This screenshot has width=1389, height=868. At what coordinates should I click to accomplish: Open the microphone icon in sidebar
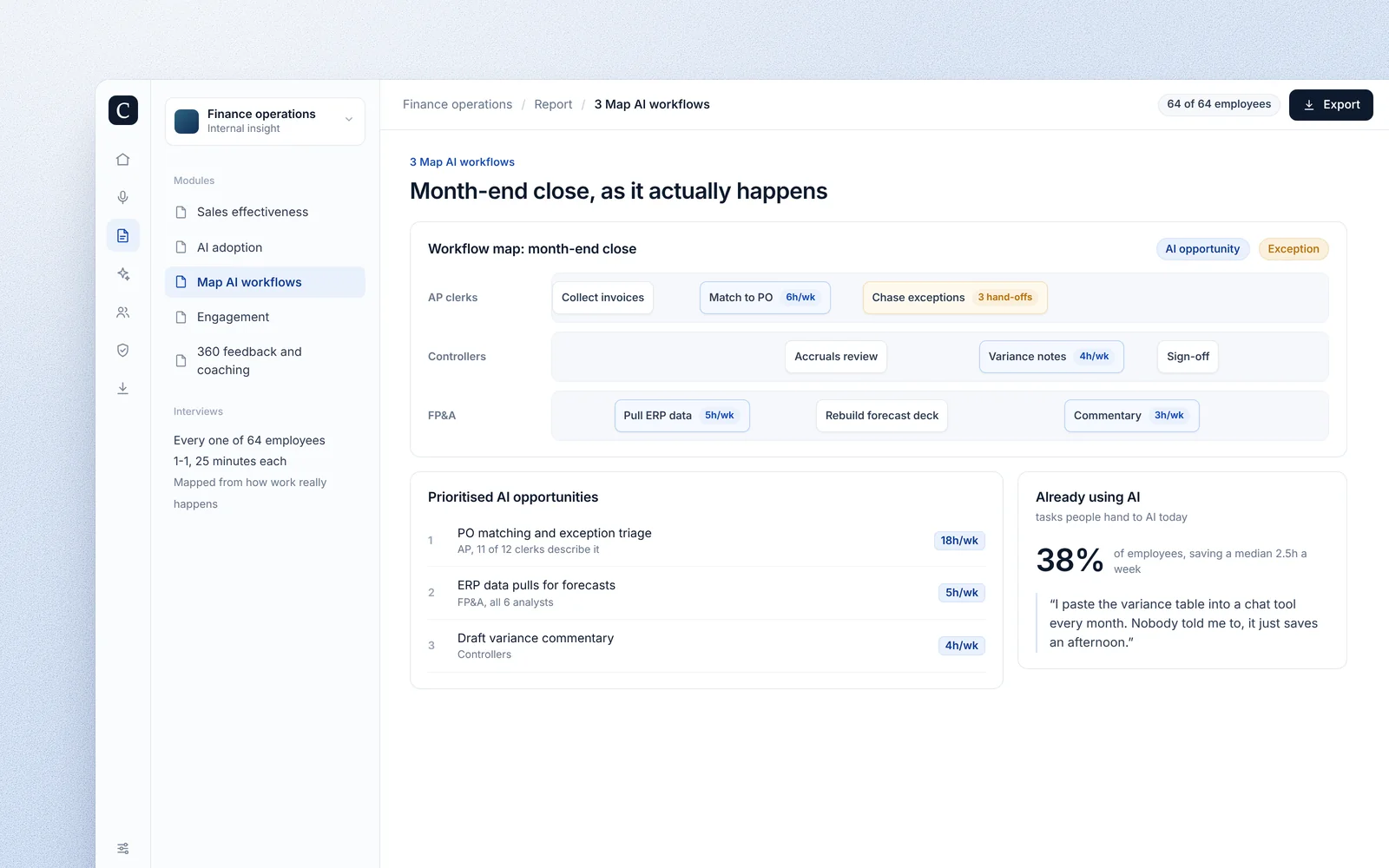coord(123,198)
